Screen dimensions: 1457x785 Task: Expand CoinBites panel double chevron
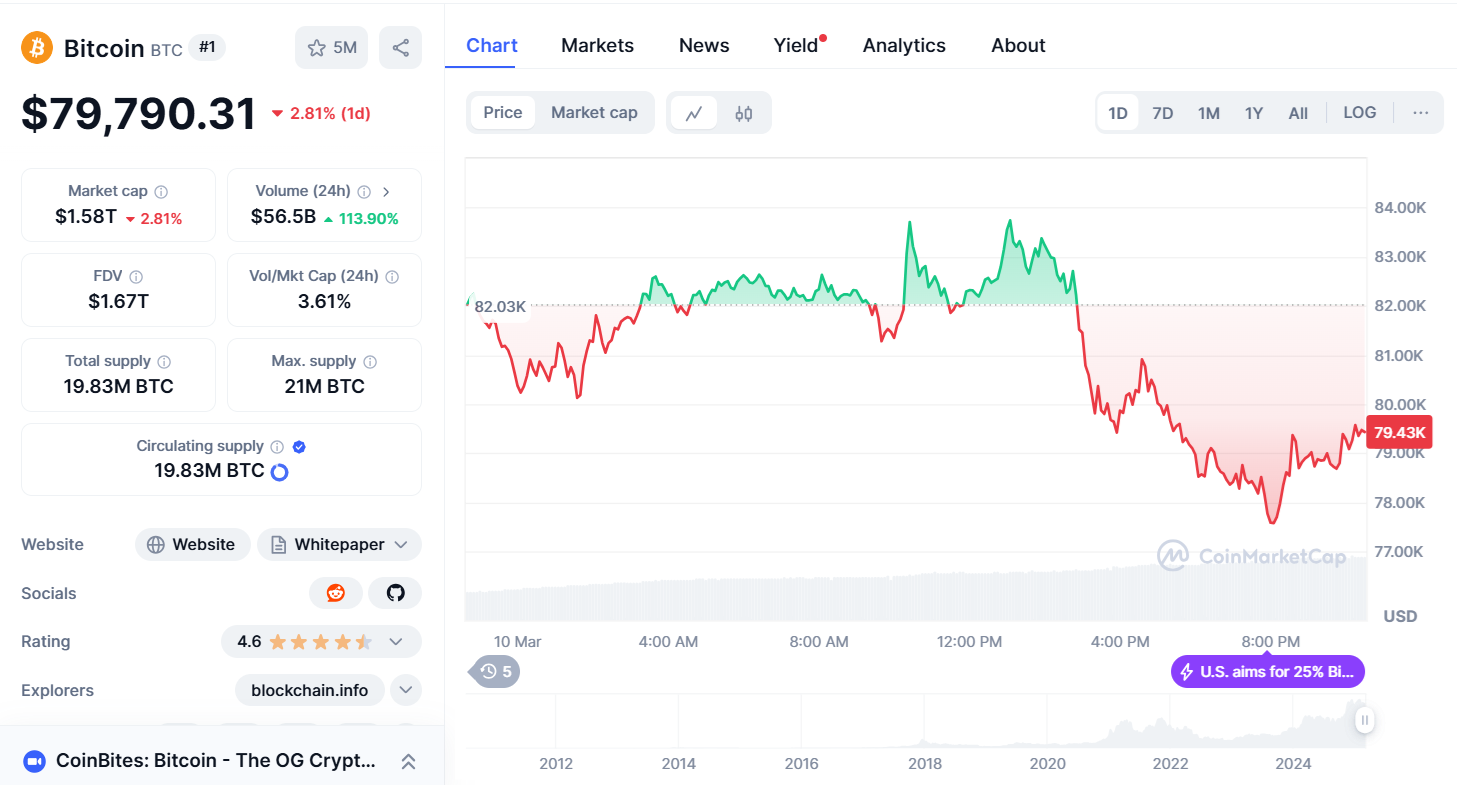pos(408,761)
